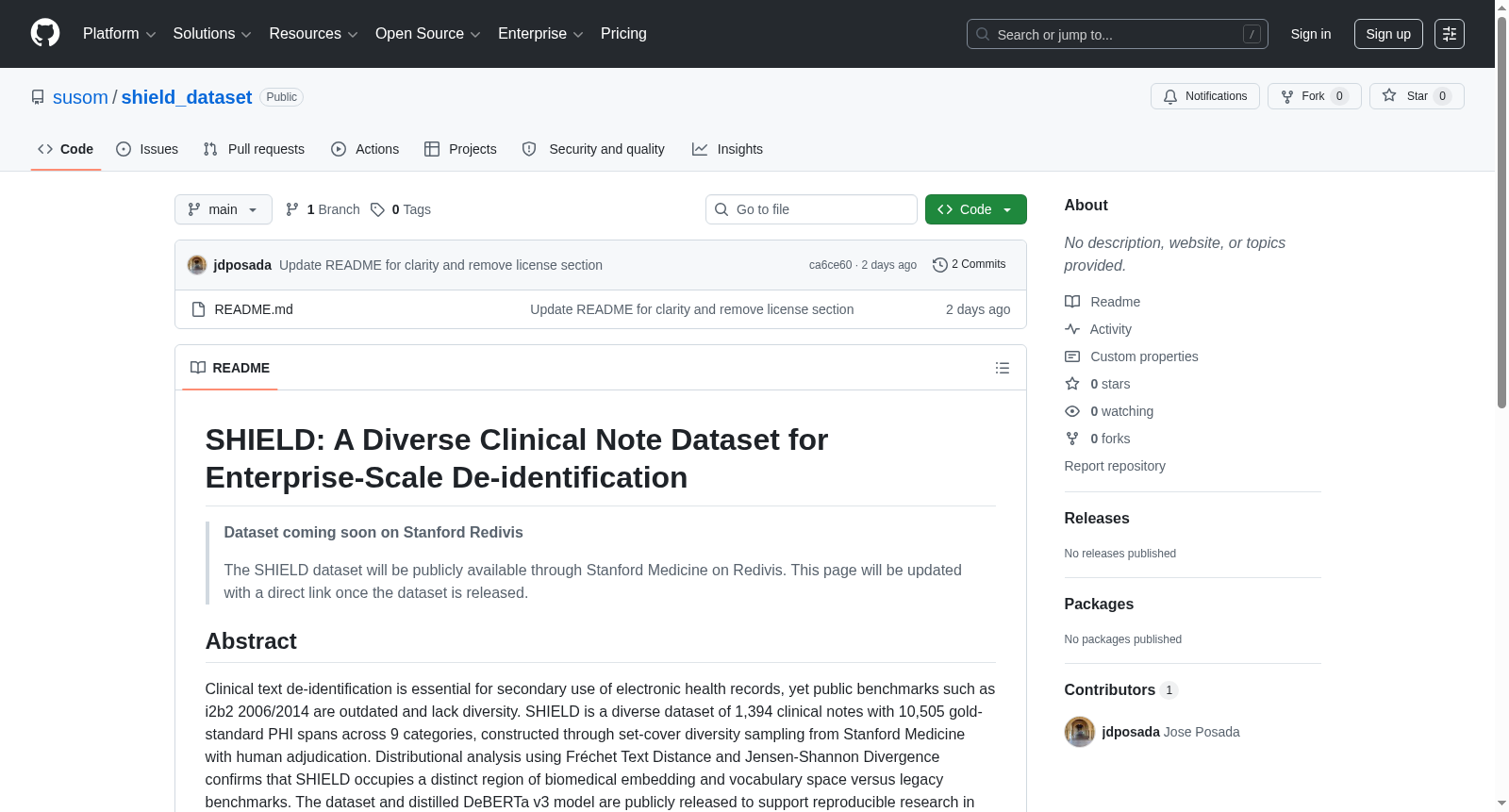
Task: Go to the Pricing page
Action: coord(623,34)
